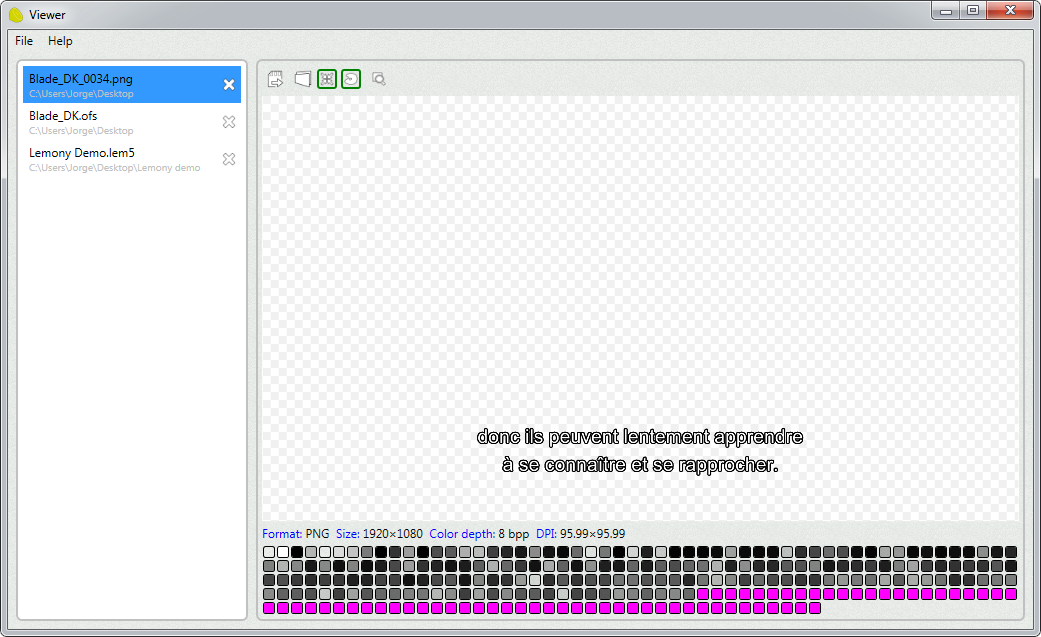This screenshot has height=637, width=1041.
Task: Click the Format: PNG status label
Action: pos(295,533)
